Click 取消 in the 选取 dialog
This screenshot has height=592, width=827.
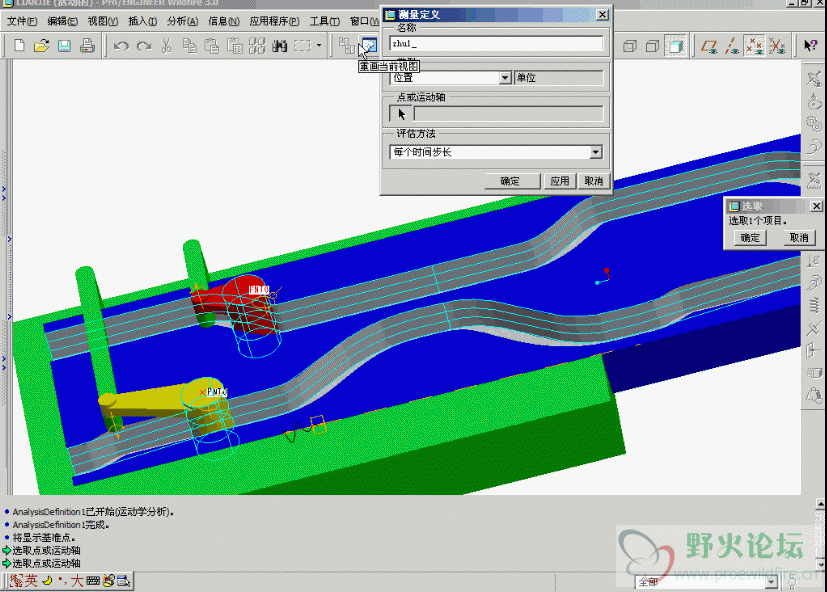pos(799,237)
